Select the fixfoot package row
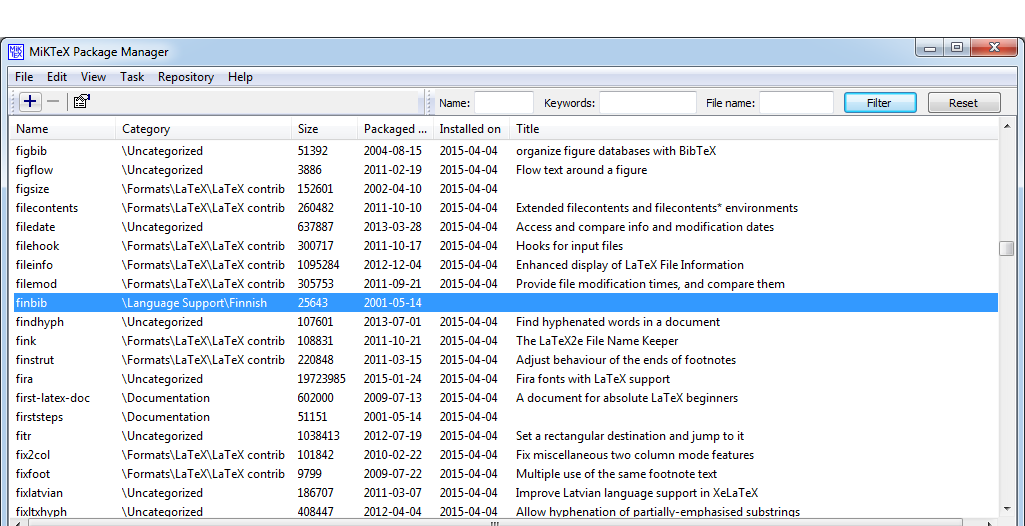Screen dimensions: 1025x526 coord(506,473)
